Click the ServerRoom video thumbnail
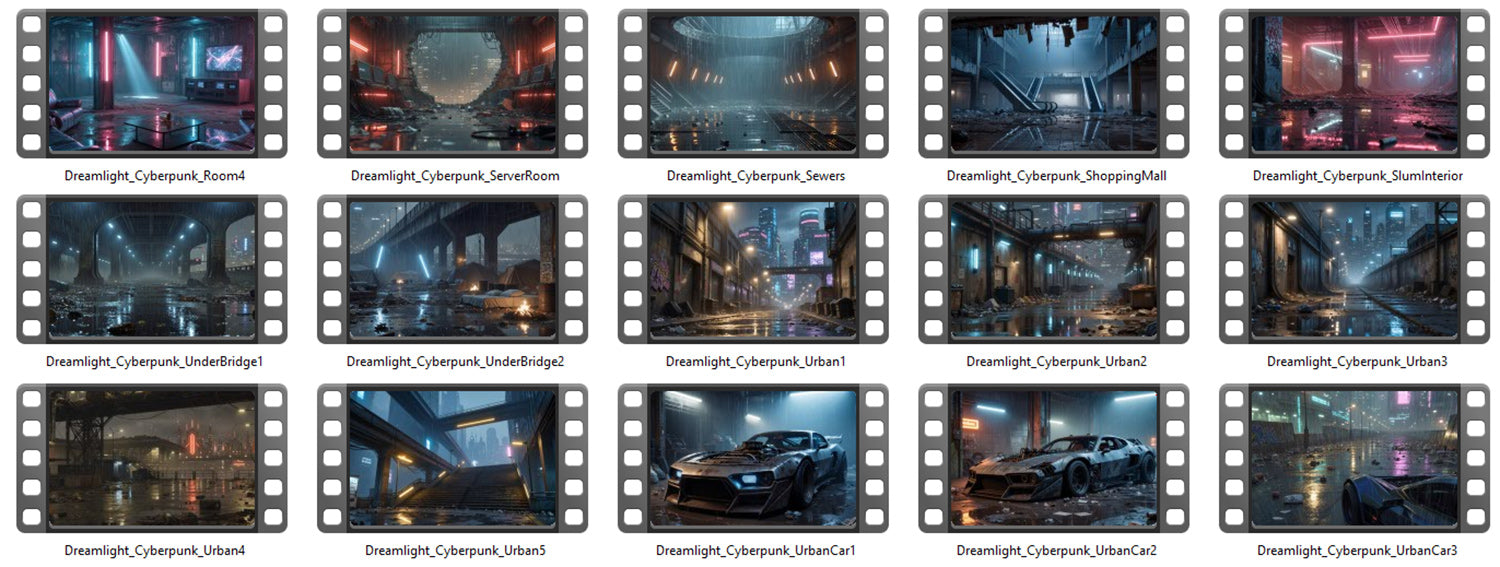The height and width of the screenshot is (567, 1500). [453, 84]
